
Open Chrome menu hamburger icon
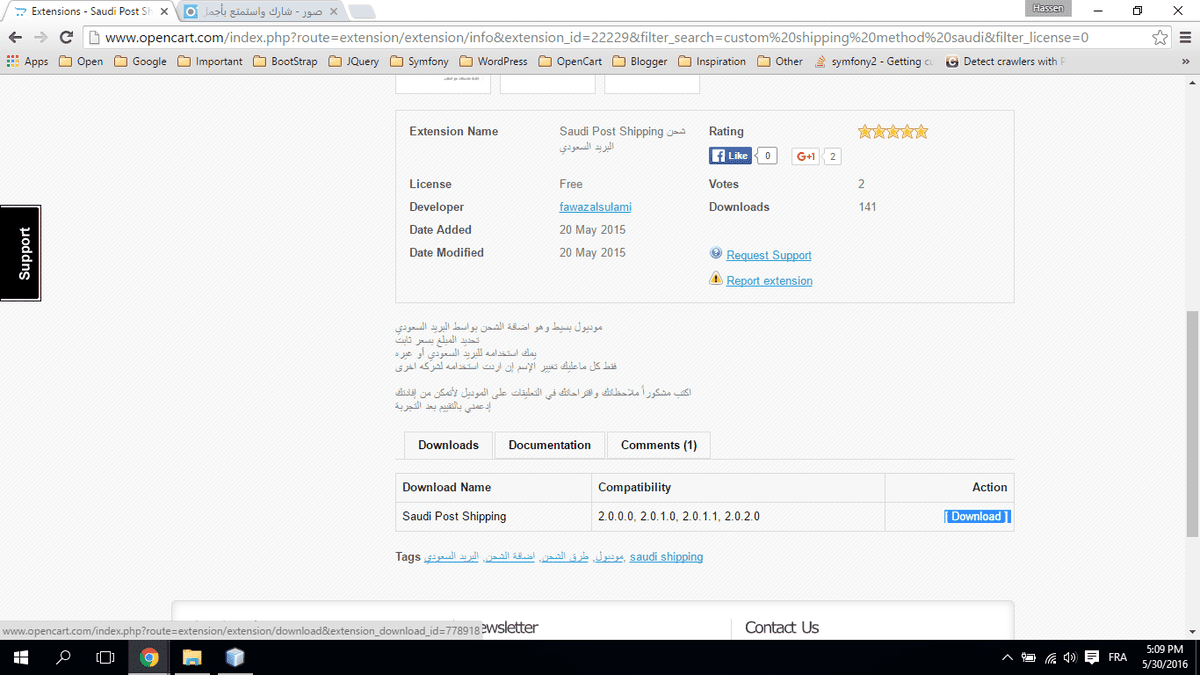(1185, 37)
